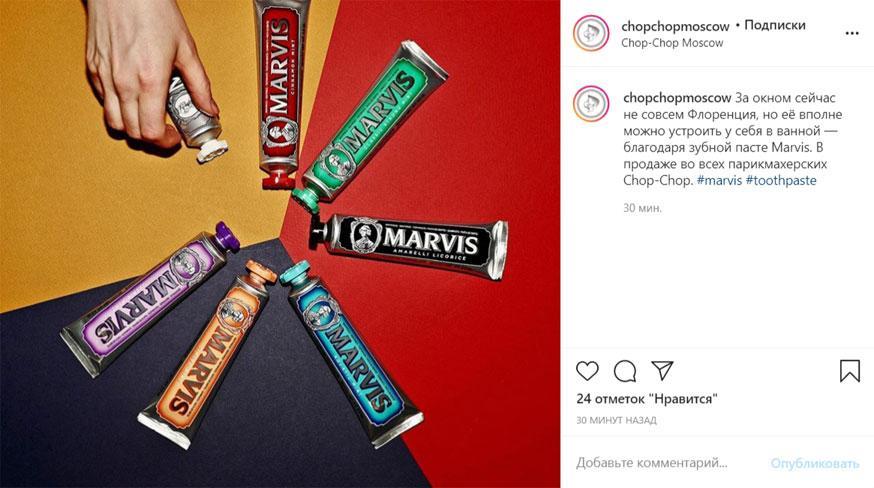
Task: Open the #toothpaste hashtag
Action: 781,180
